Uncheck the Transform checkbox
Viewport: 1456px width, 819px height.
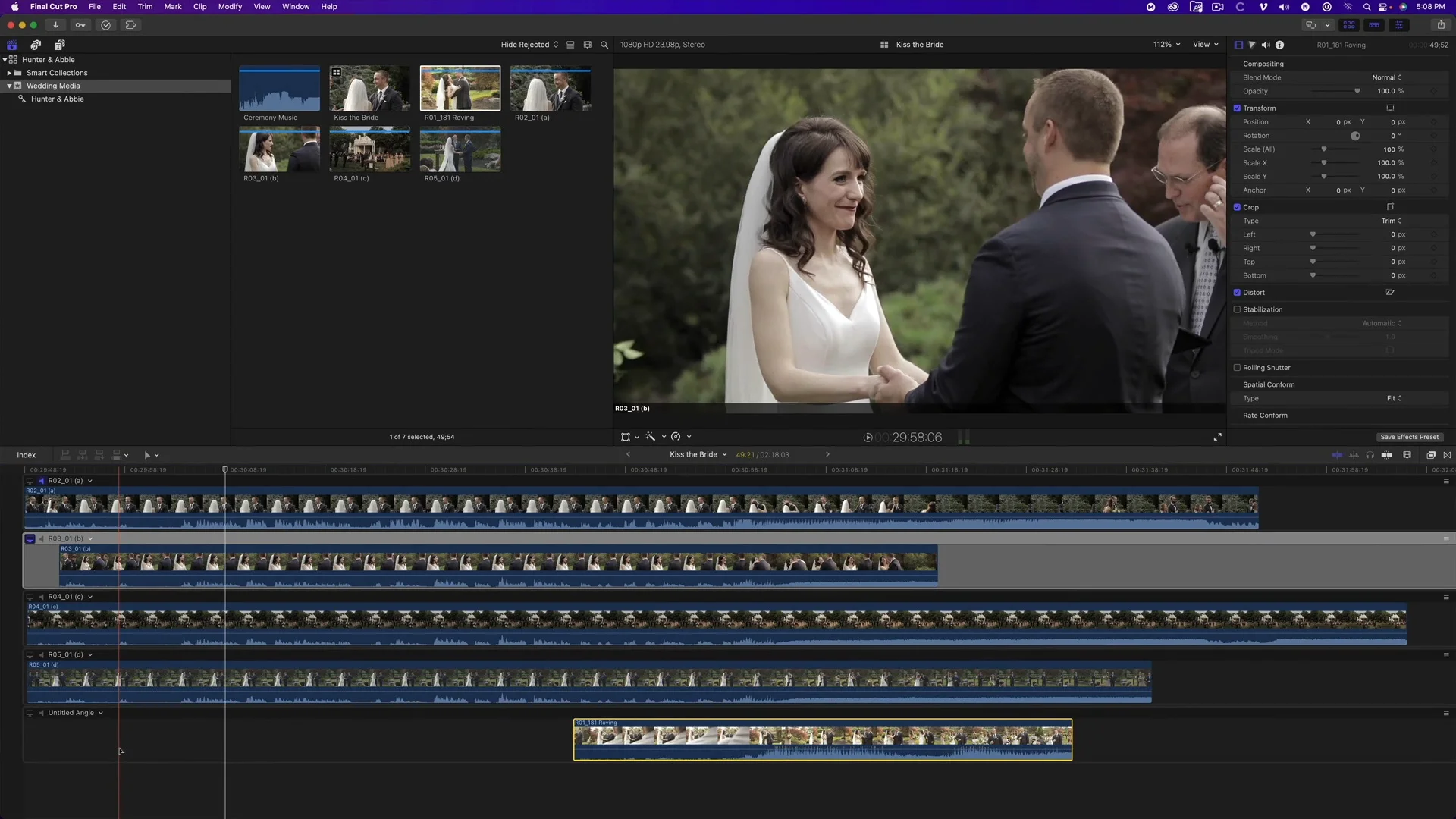coord(1237,108)
